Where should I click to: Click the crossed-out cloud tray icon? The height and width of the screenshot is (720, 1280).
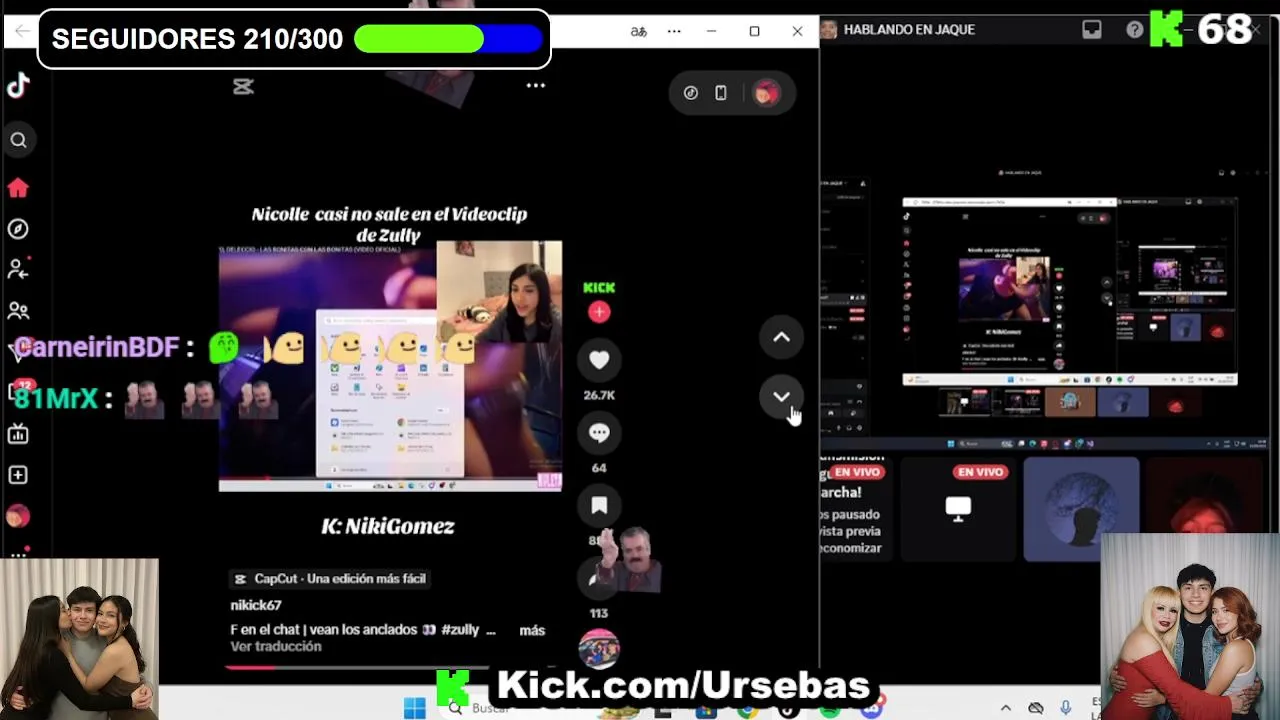(x=1036, y=708)
